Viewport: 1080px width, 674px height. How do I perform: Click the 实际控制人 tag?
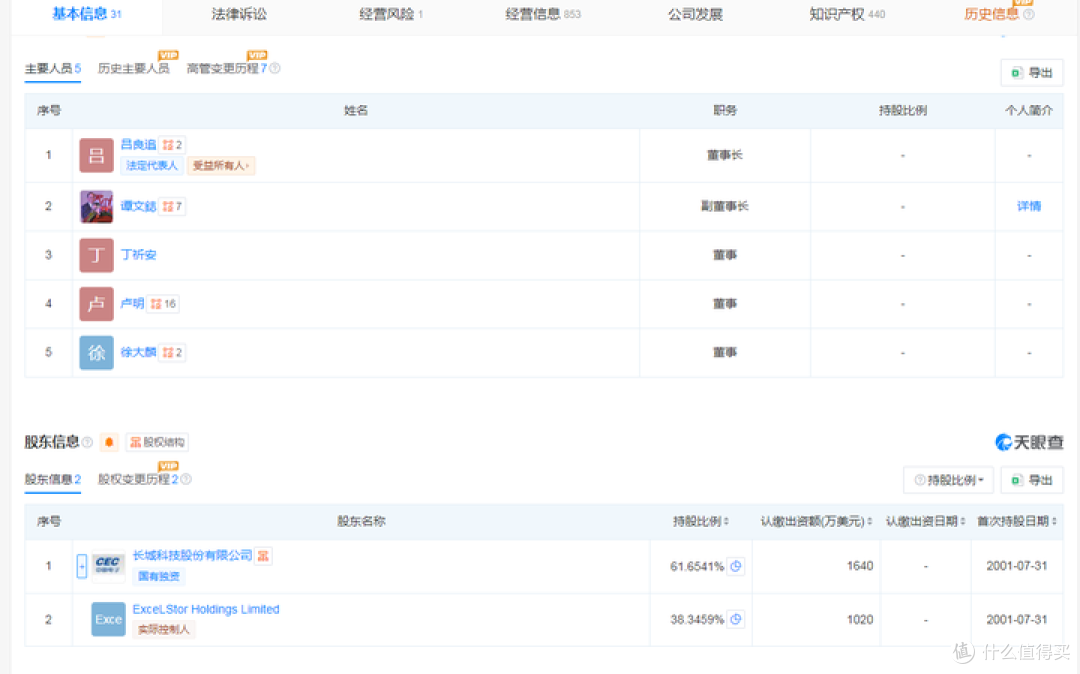pos(163,629)
